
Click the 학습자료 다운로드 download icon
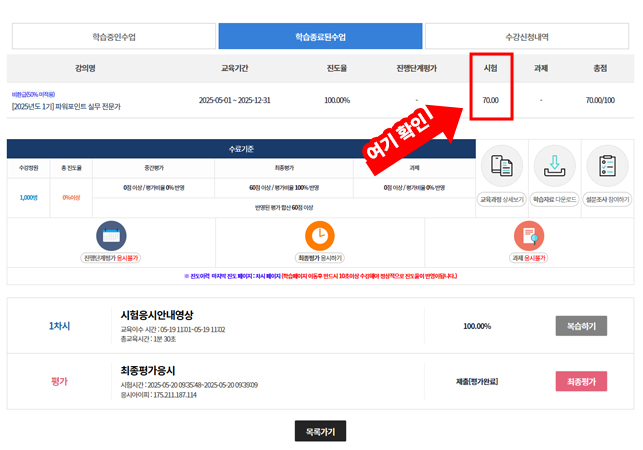(x=554, y=168)
